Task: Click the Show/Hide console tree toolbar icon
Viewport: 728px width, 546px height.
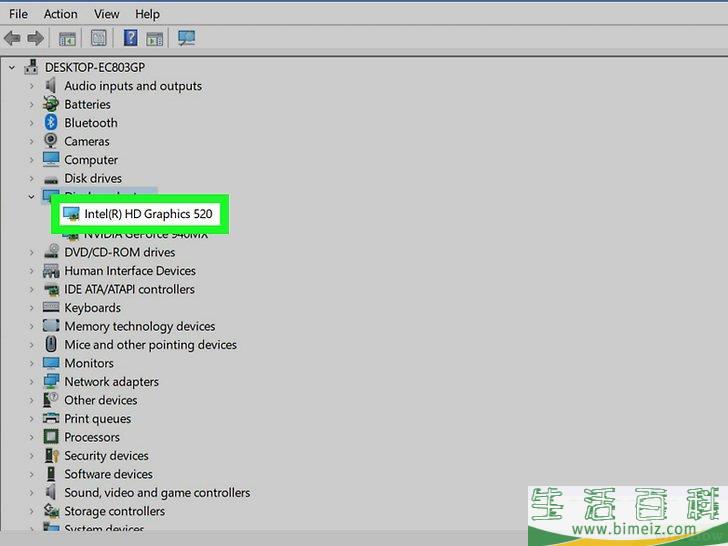Action: click(x=67, y=39)
